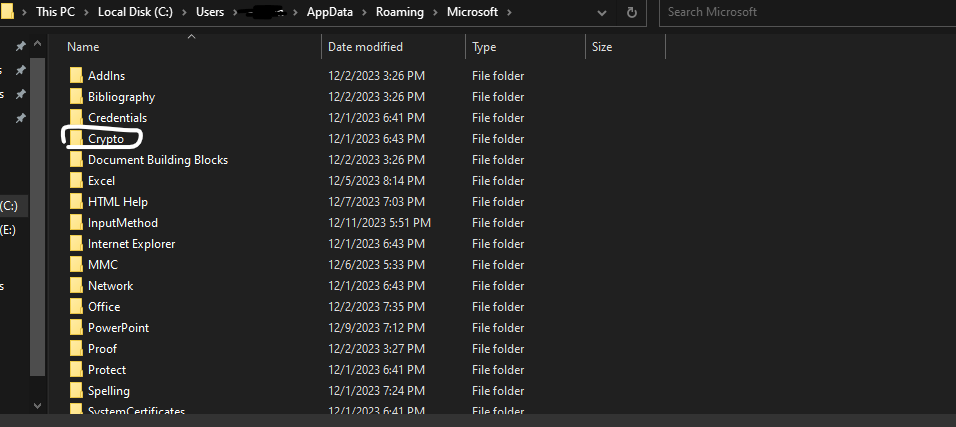Viewport: 956px width, 427px height.
Task: Select the AddIns folder icon
Action: point(76,76)
